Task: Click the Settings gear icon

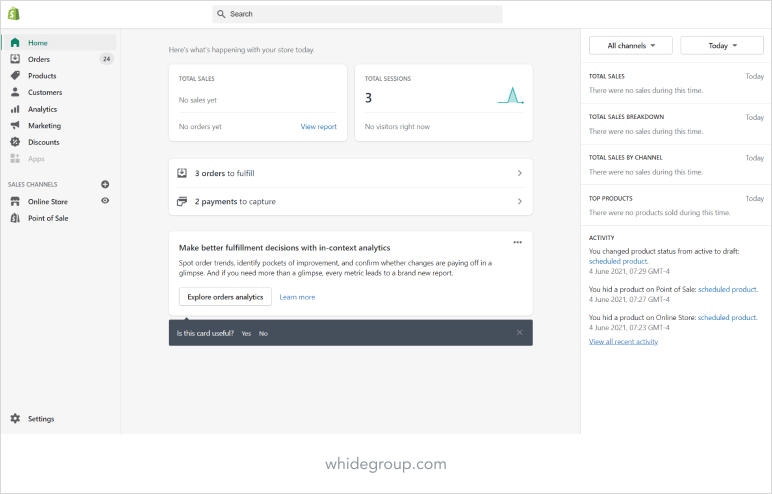Action: click(15, 418)
